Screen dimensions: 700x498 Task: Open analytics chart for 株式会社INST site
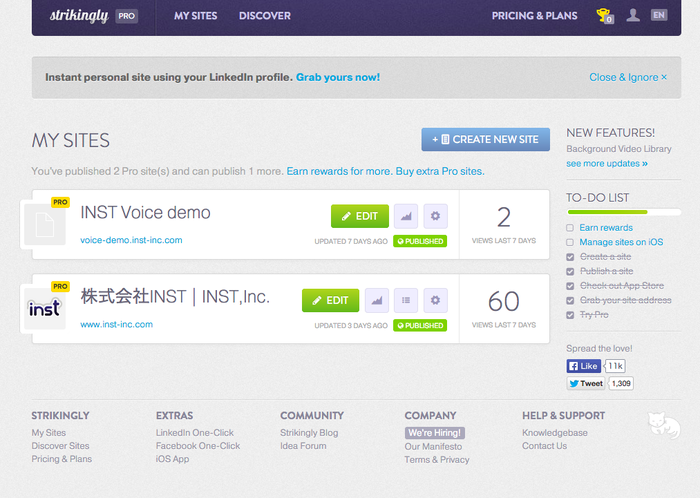pos(377,300)
